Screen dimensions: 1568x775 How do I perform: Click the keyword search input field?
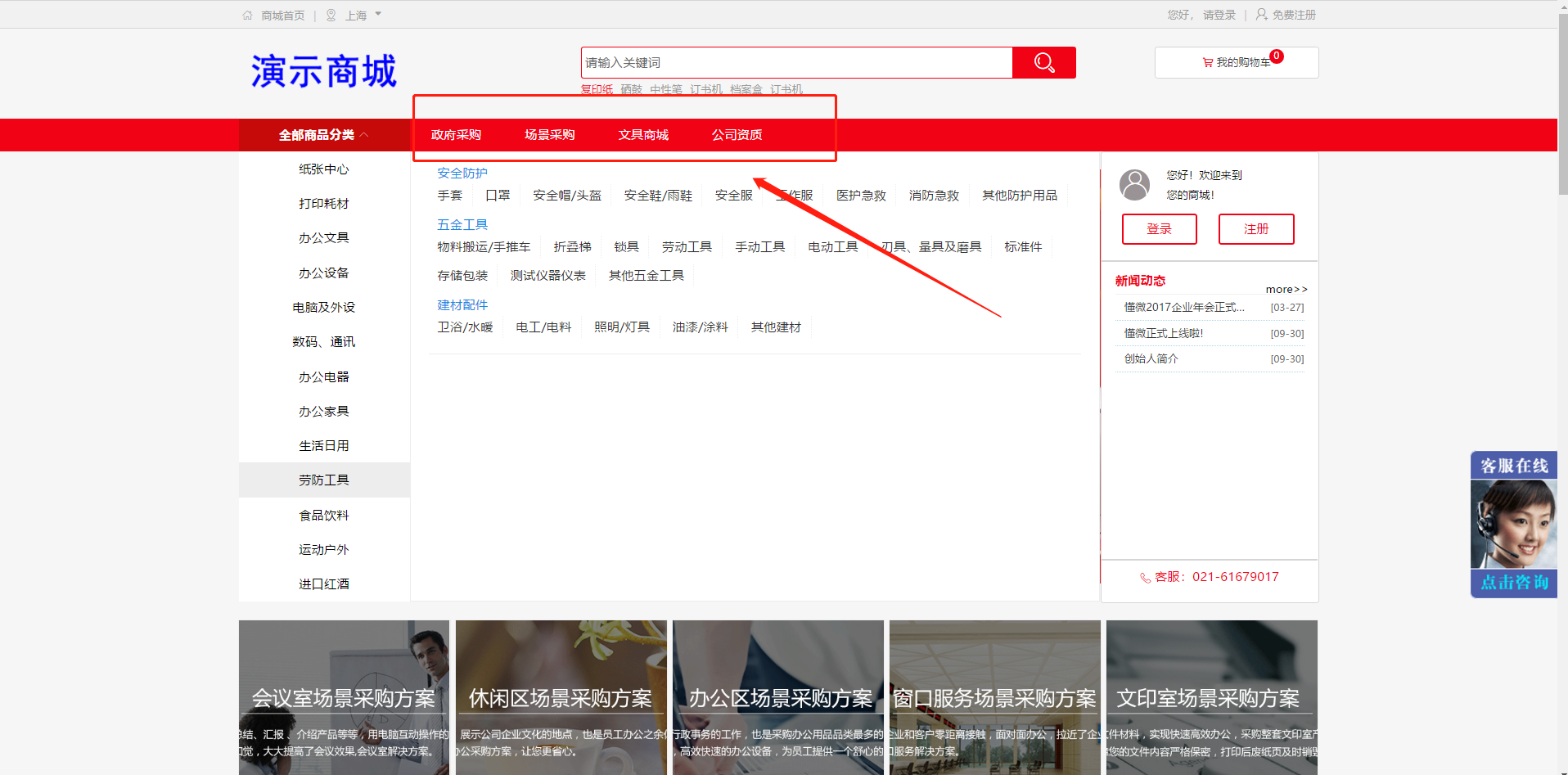796,62
